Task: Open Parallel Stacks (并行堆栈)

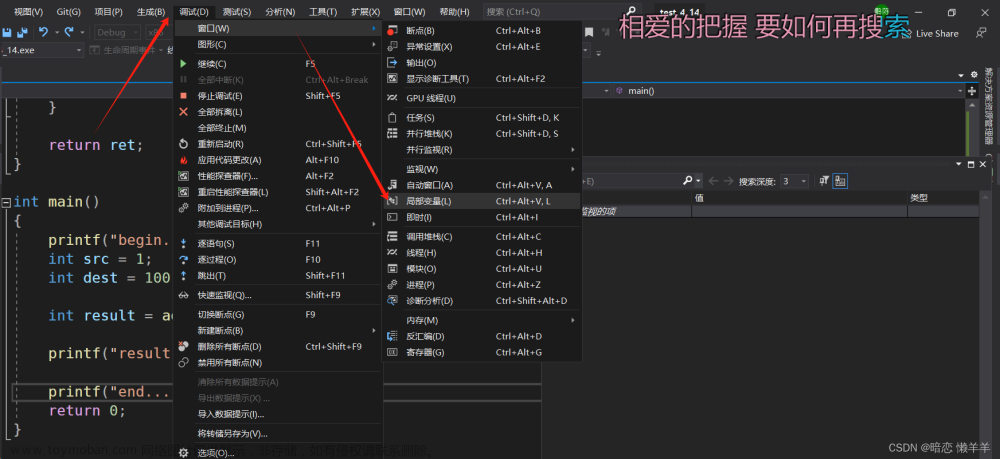Action: tap(482, 134)
